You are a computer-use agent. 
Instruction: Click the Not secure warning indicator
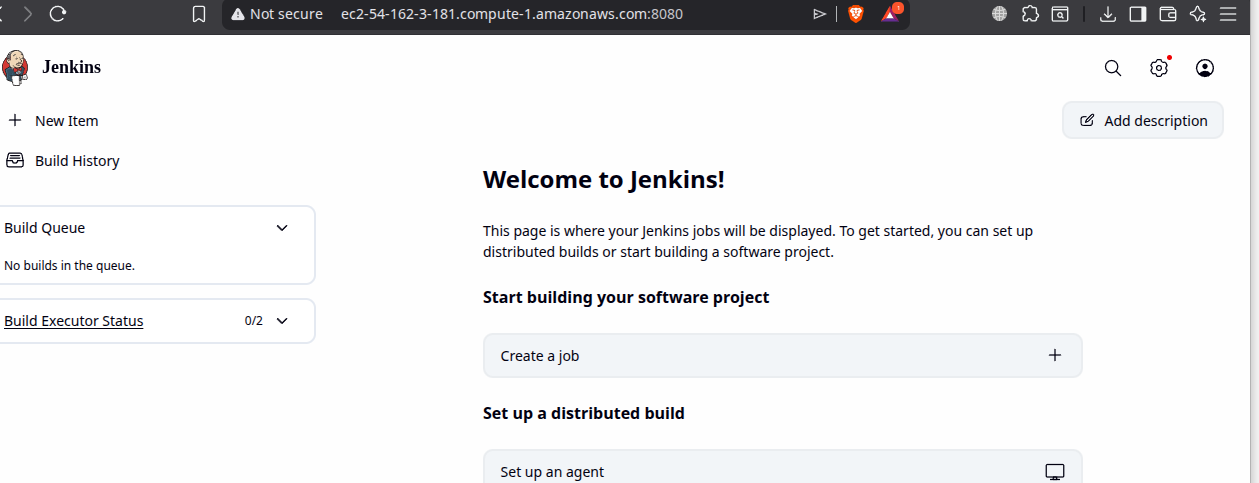coord(277,14)
